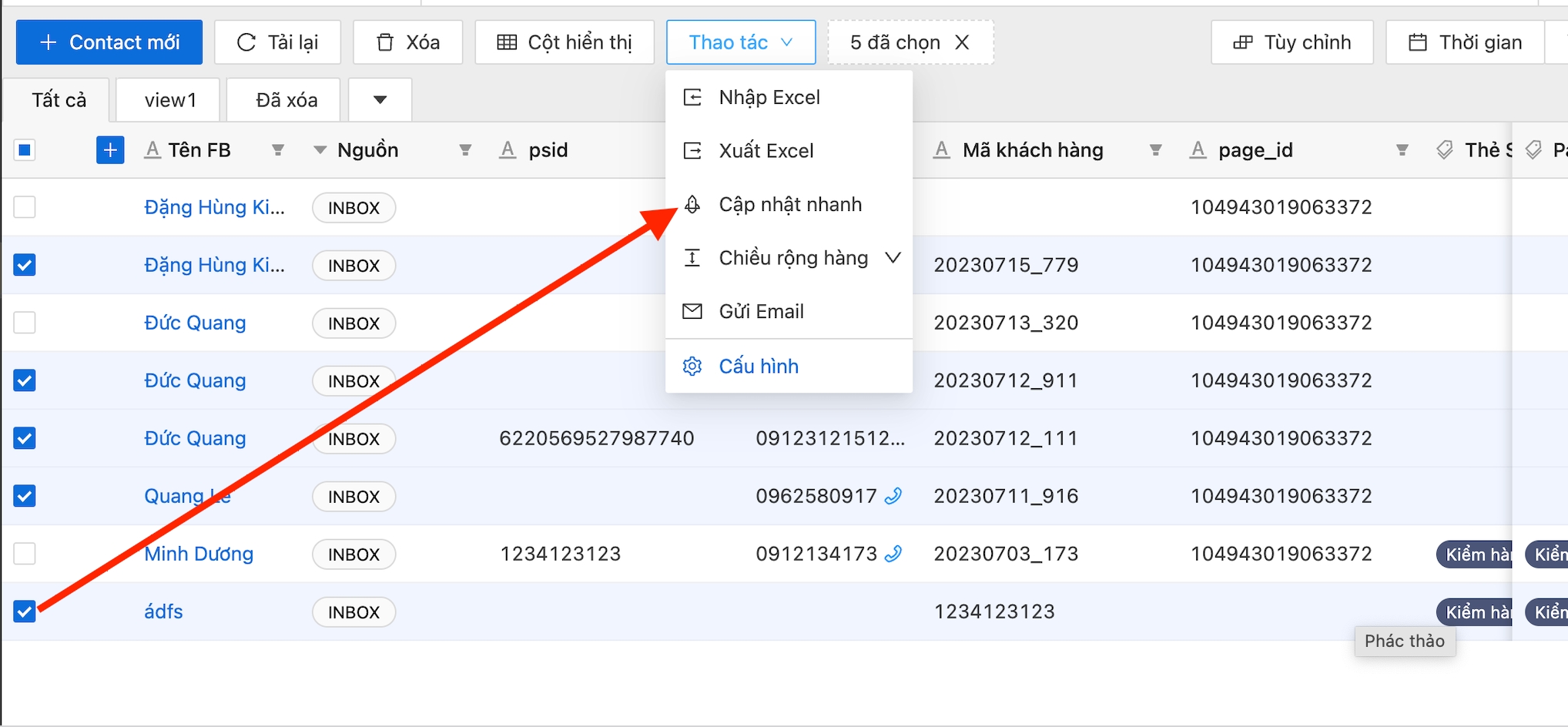
Task: Click the Contact mới button
Action: coord(109,42)
